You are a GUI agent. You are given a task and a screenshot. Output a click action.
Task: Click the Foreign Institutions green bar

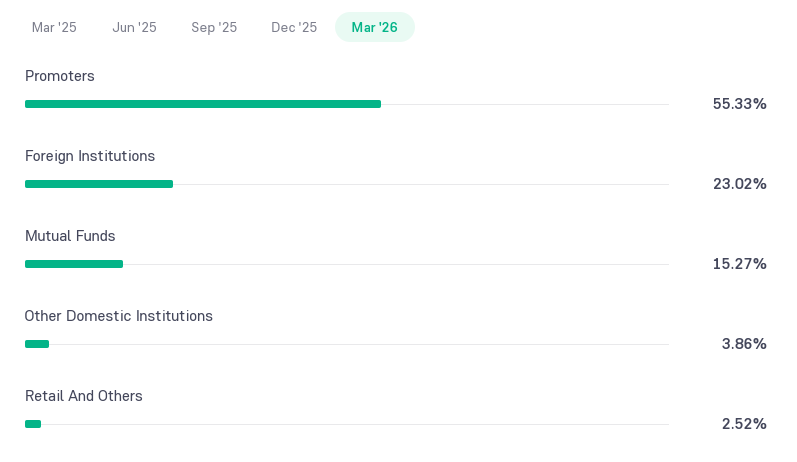[99, 184]
